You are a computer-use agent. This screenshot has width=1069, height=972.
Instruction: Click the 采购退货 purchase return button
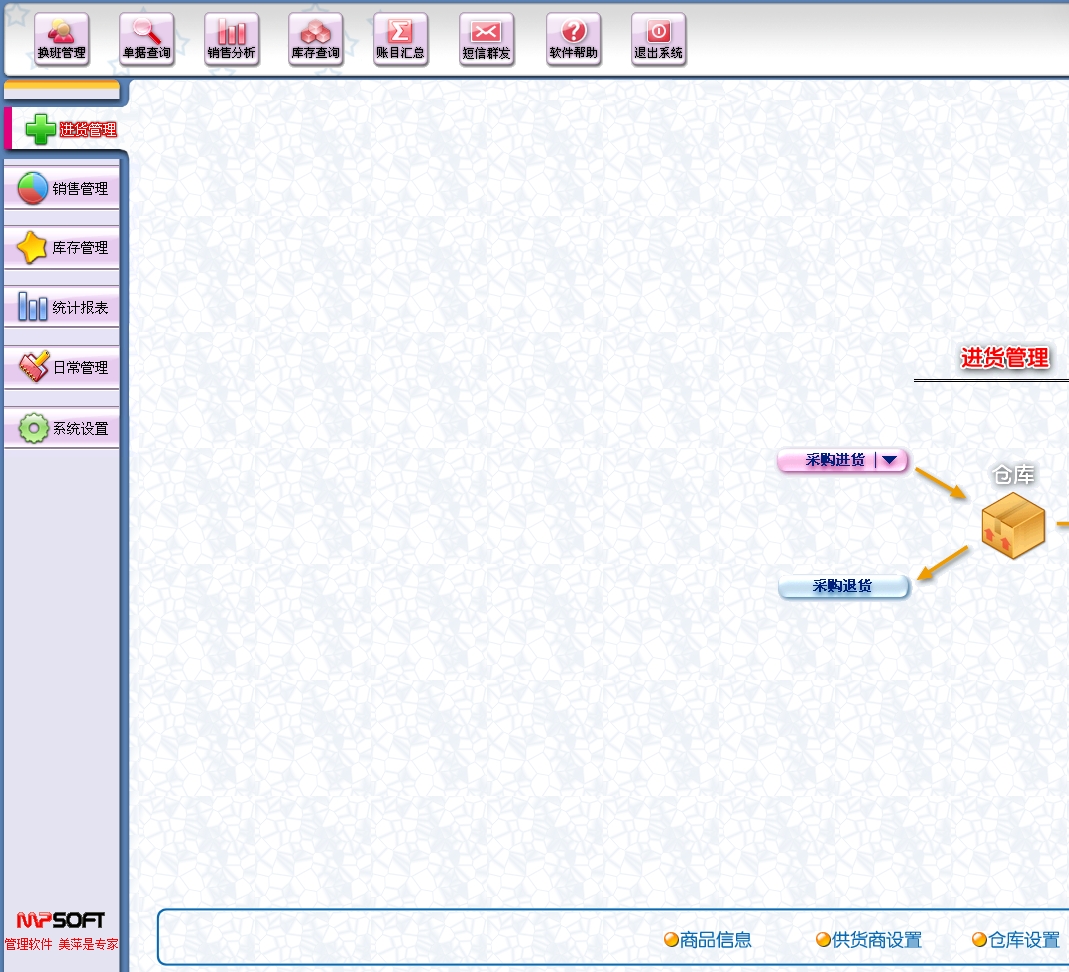(843, 586)
